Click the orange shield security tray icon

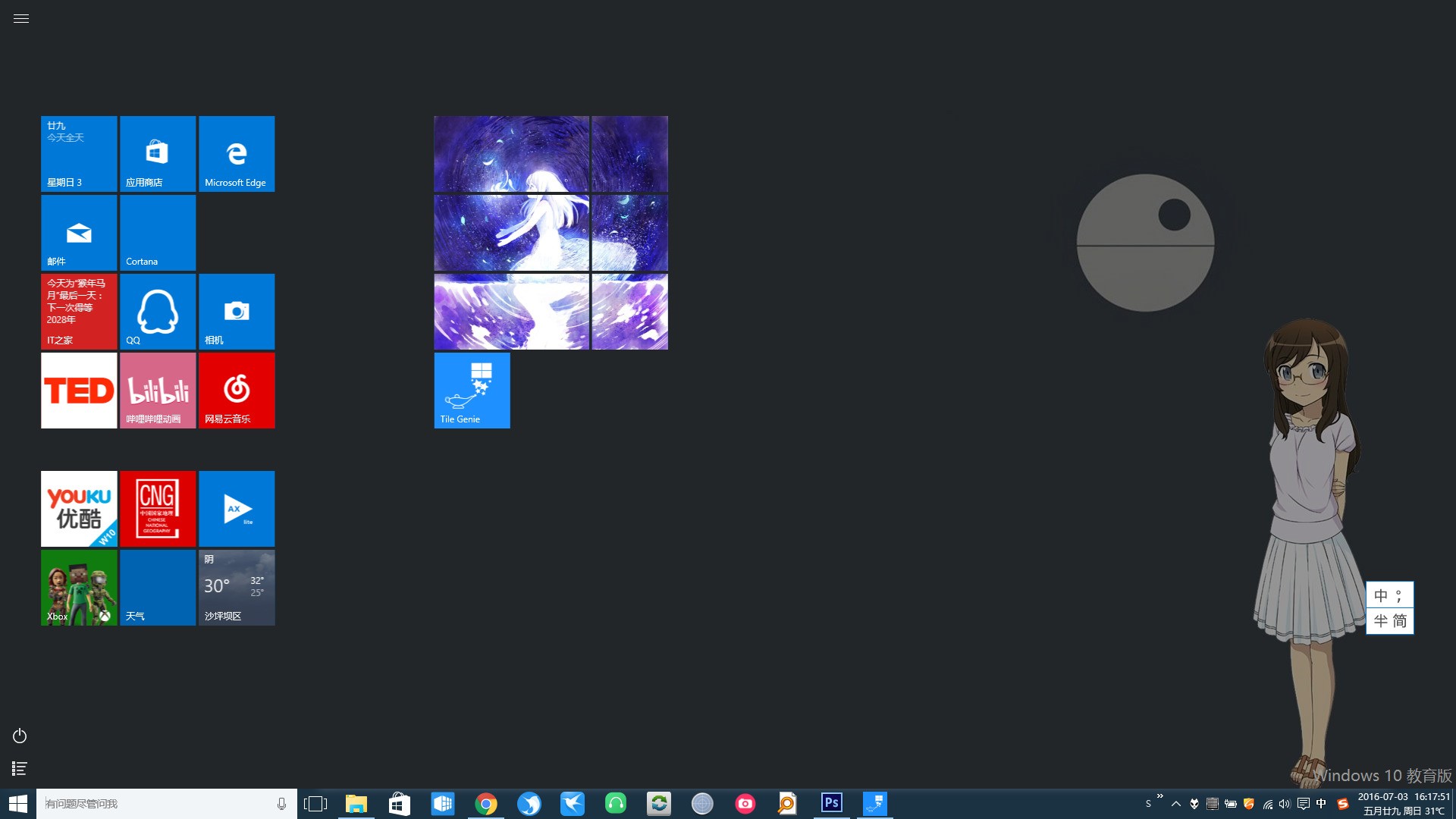point(1249,804)
